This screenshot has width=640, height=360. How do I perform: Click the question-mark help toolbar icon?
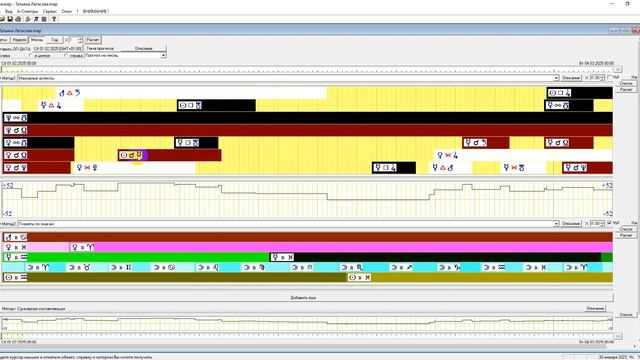(54, 19)
